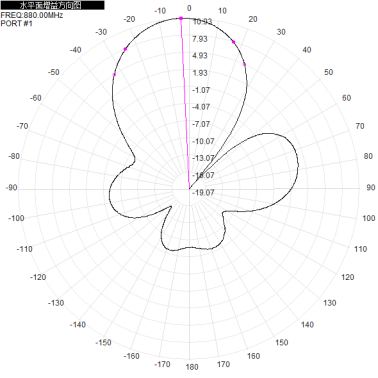Click the -19.07 gain scale value
The width and height of the screenshot is (378, 378).
203,192
